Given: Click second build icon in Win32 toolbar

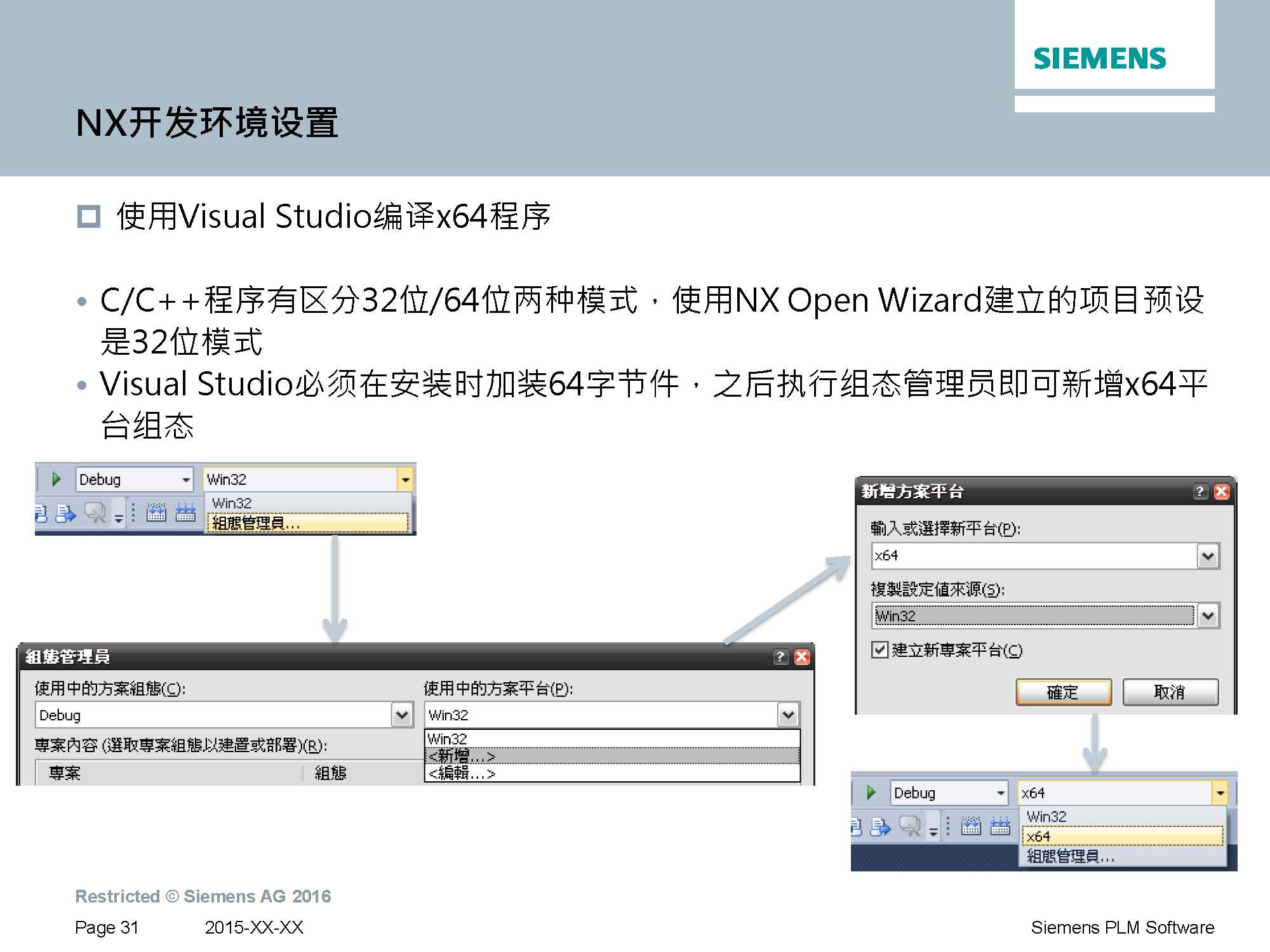Looking at the screenshot, I should (185, 512).
